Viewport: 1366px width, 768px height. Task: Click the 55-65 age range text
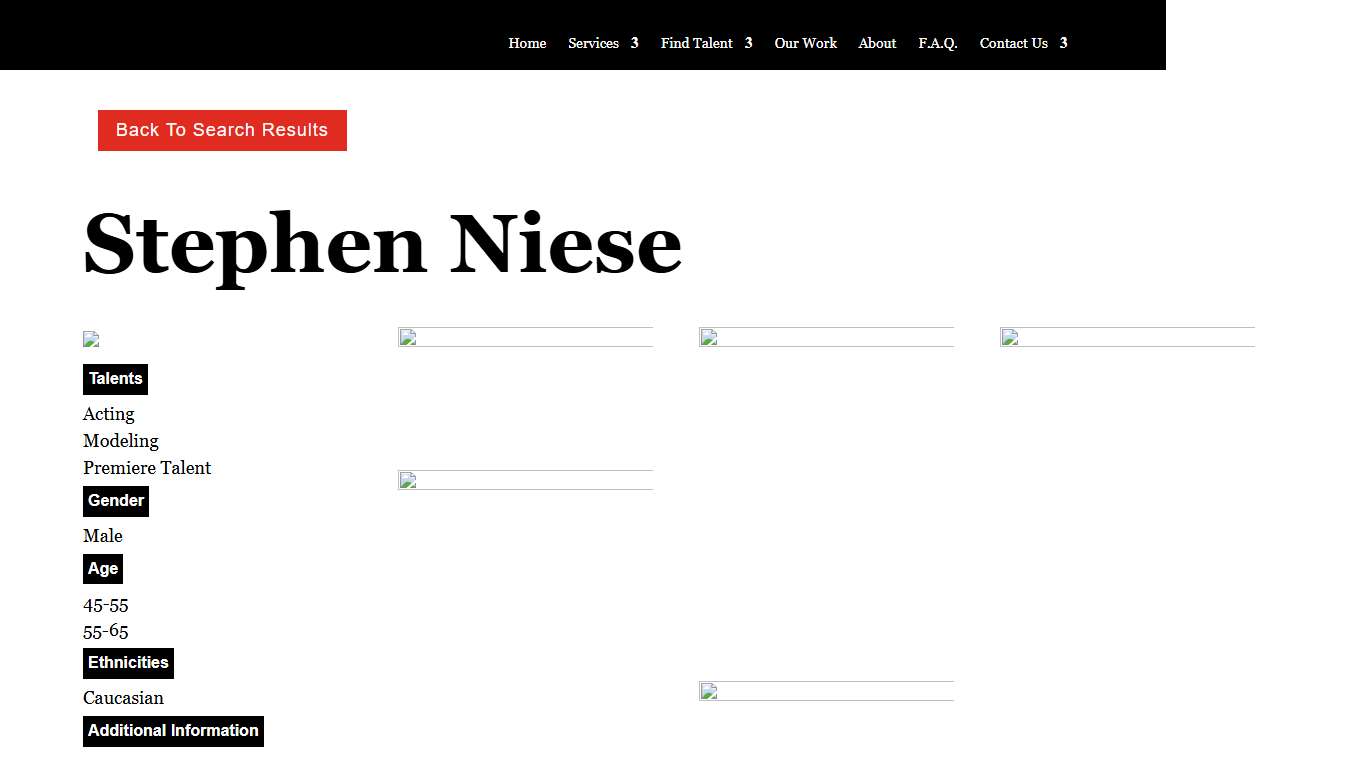click(105, 631)
